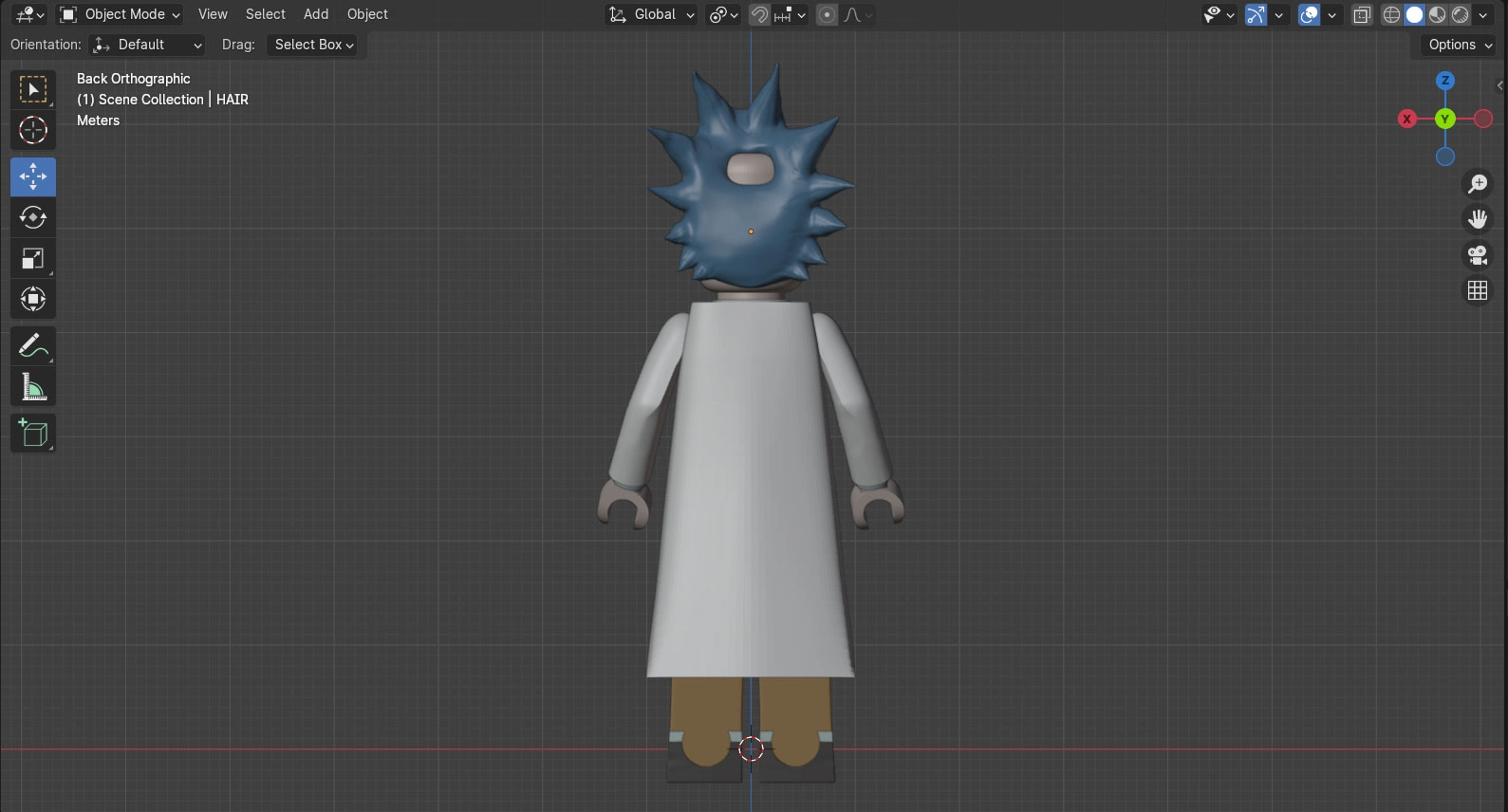Toggle camera view in viewport
The height and width of the screenshot is (812, 1508).
point(1478,255)
